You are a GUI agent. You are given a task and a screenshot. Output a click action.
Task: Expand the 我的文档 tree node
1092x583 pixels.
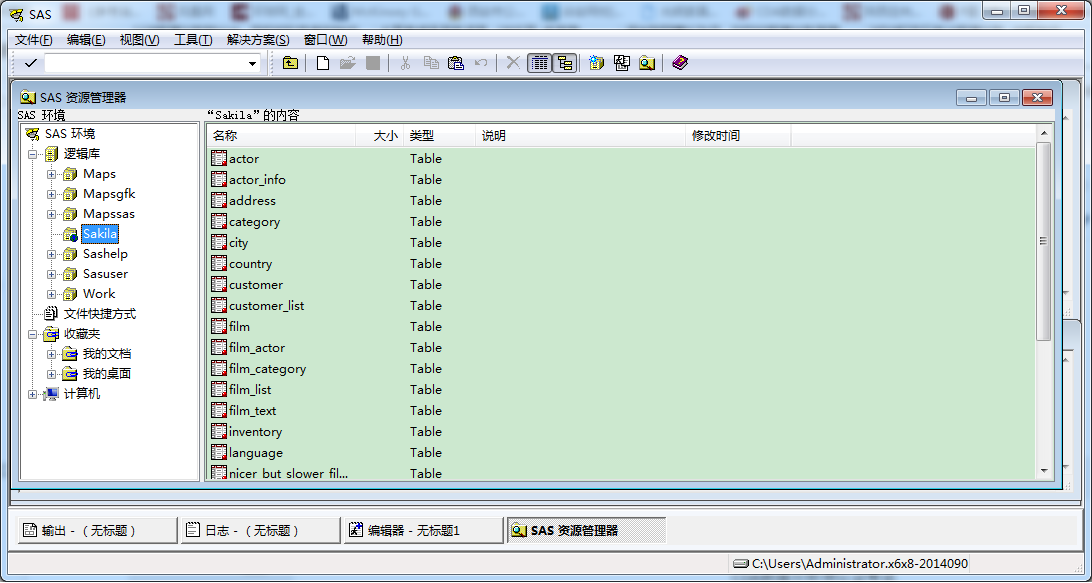(52, 355)
